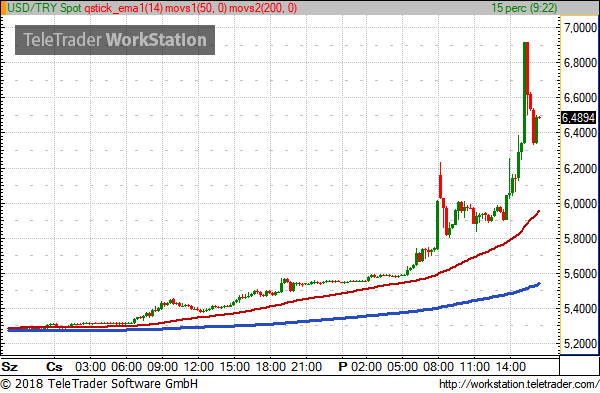Click the Sz day marker on time axis
The image size is (600, 393).
click(x=10, y=367)
